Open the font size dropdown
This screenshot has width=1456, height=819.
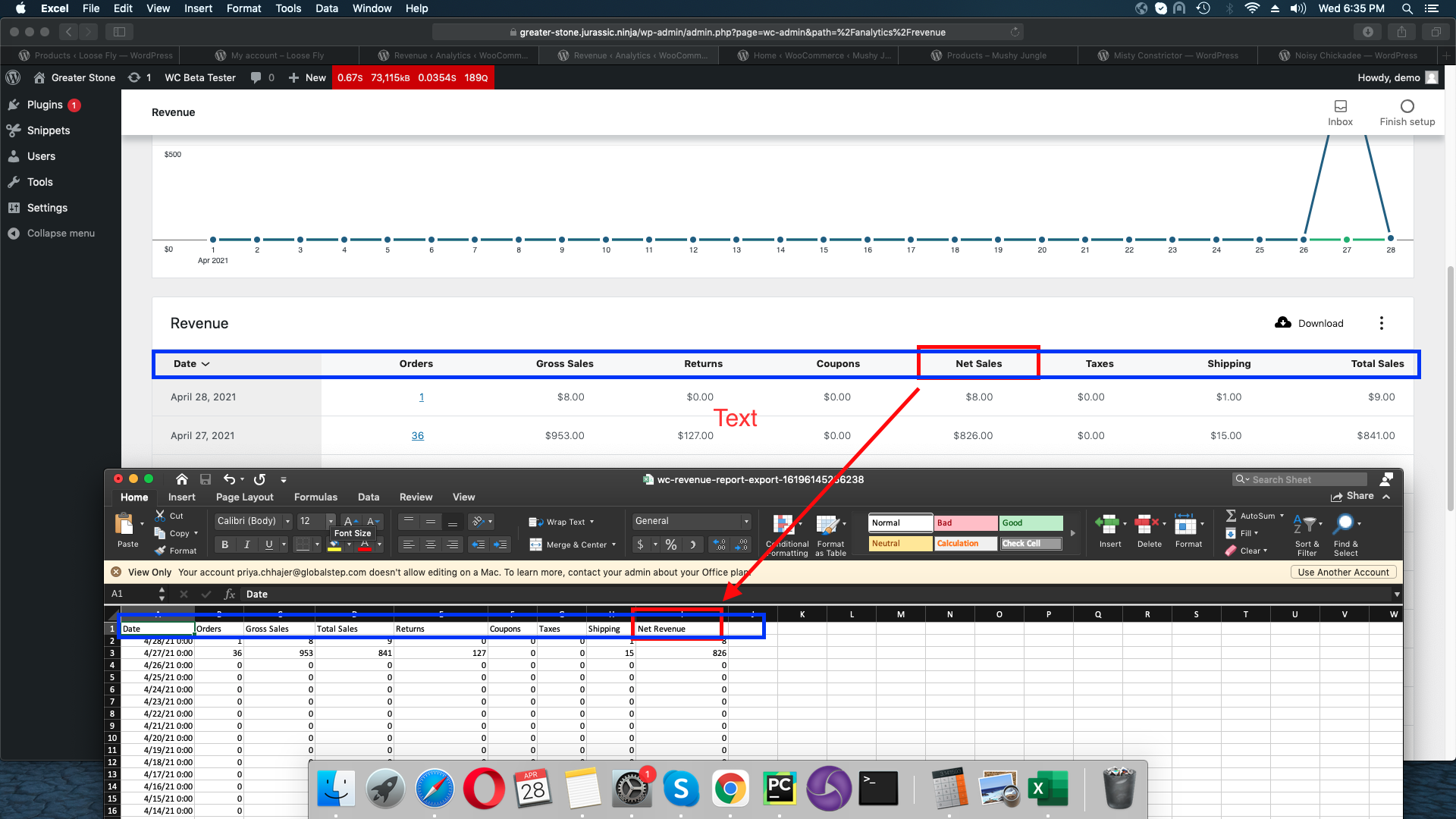coord(331,521)
